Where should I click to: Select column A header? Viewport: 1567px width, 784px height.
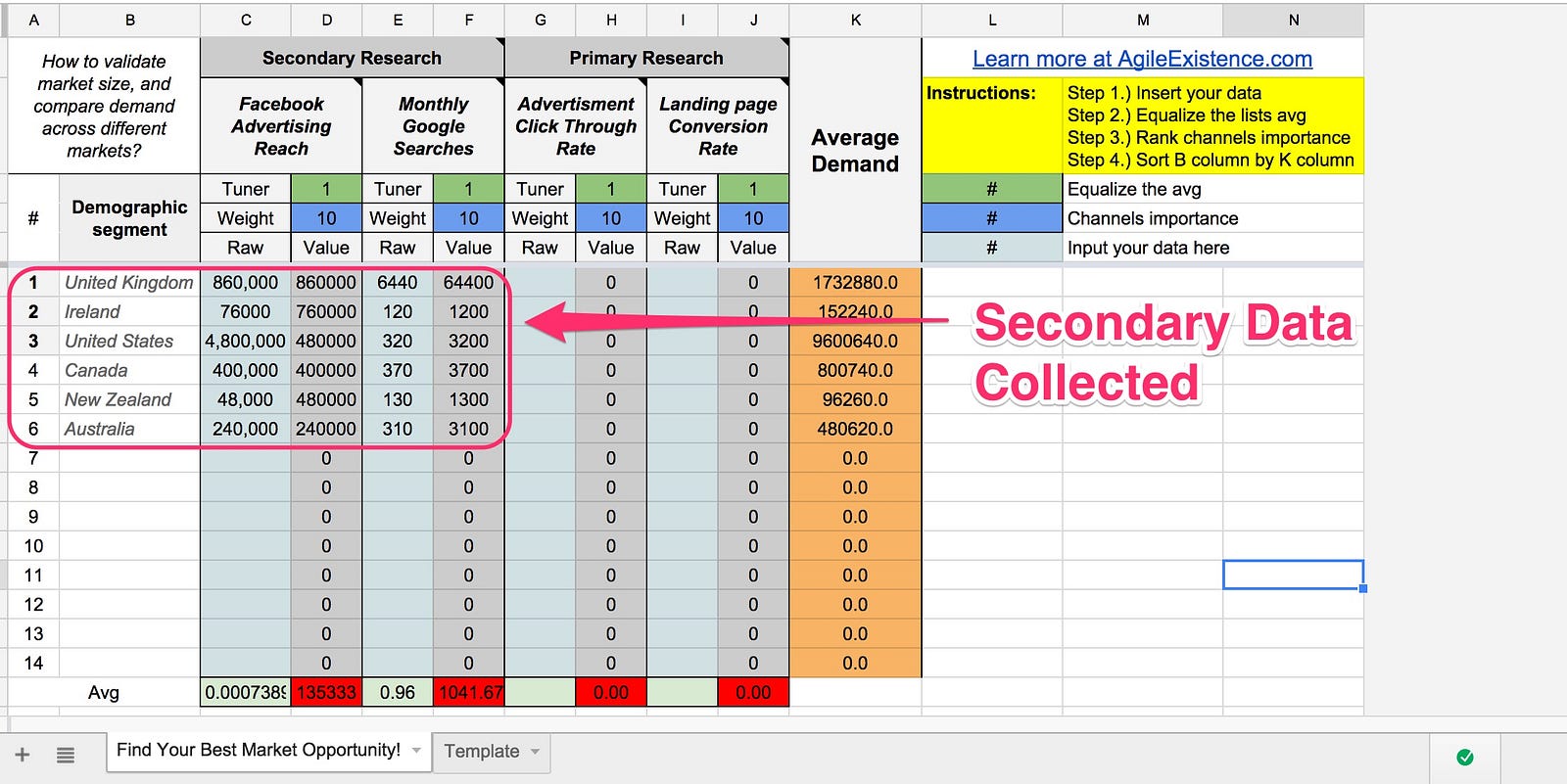tap(33, 20)
